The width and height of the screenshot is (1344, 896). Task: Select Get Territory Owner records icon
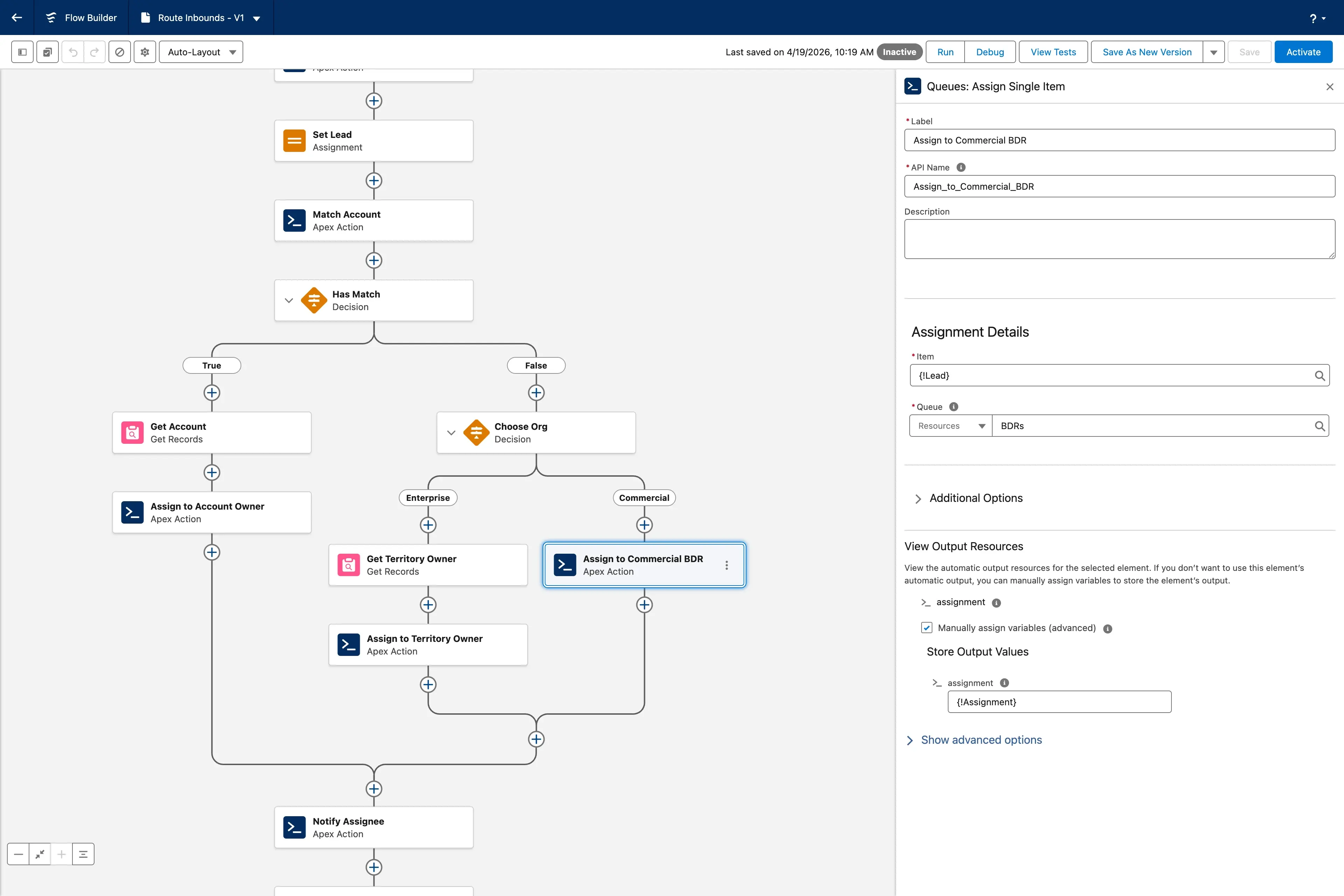349,565
